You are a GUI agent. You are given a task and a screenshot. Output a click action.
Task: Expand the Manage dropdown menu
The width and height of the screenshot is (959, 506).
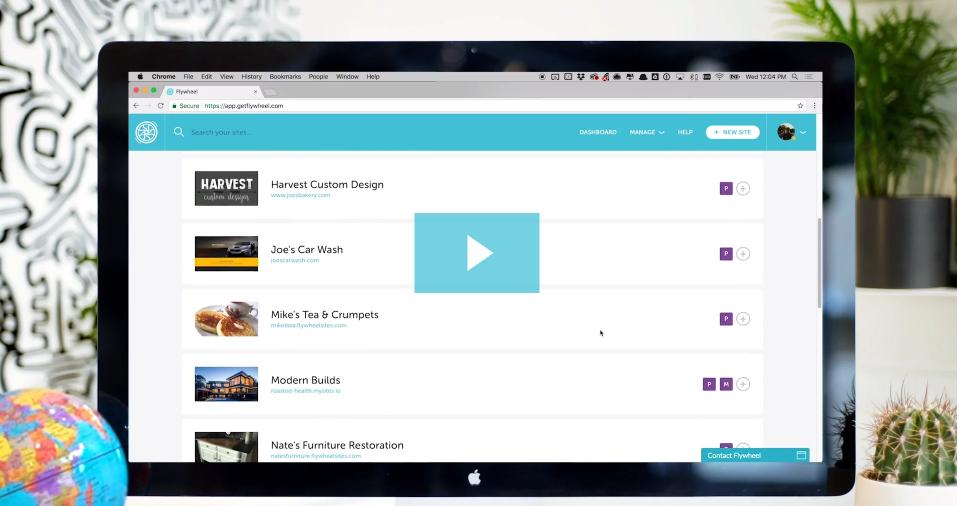[x=646, y=132]
